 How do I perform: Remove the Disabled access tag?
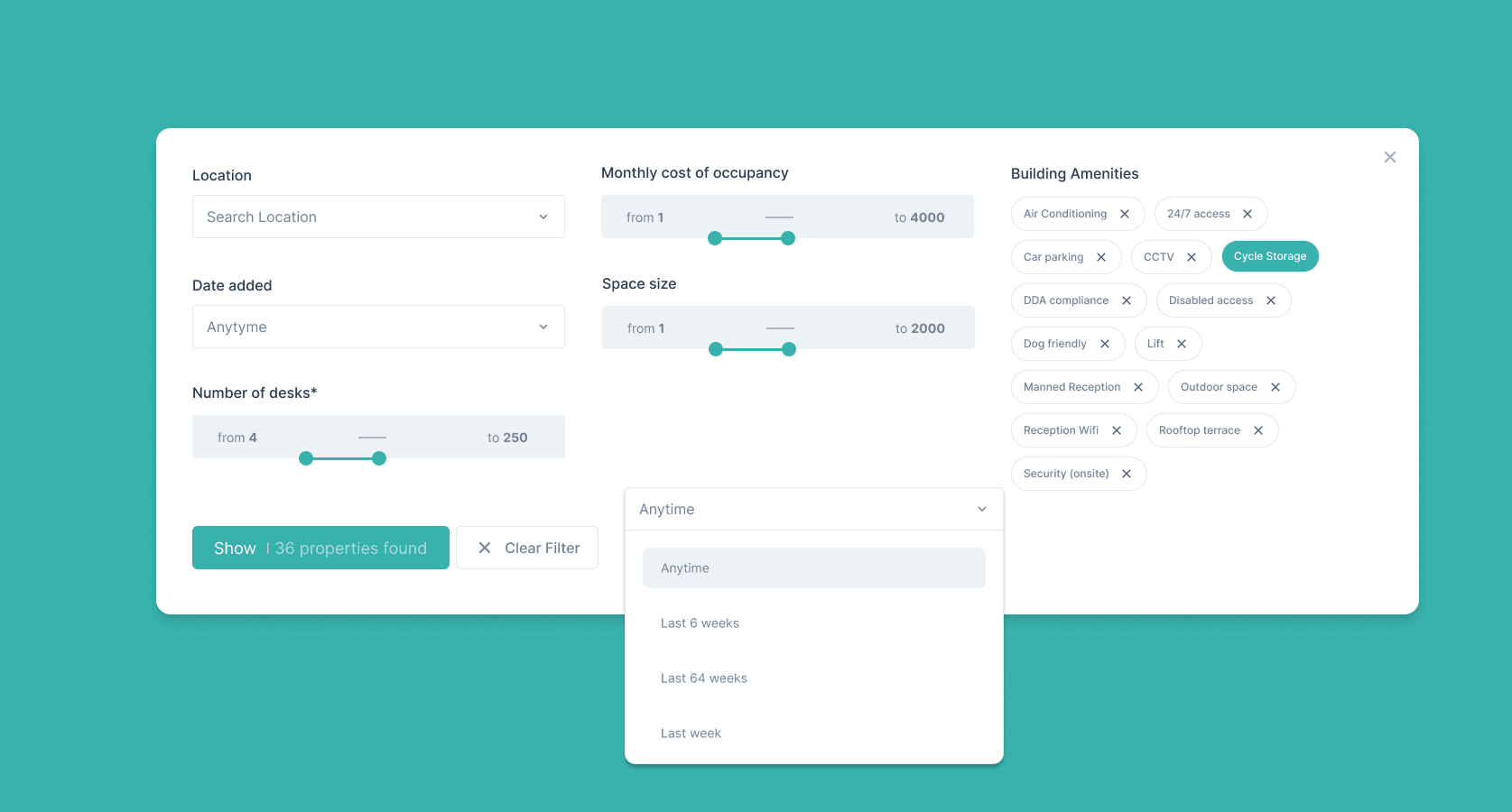[x=1271, y=300]
